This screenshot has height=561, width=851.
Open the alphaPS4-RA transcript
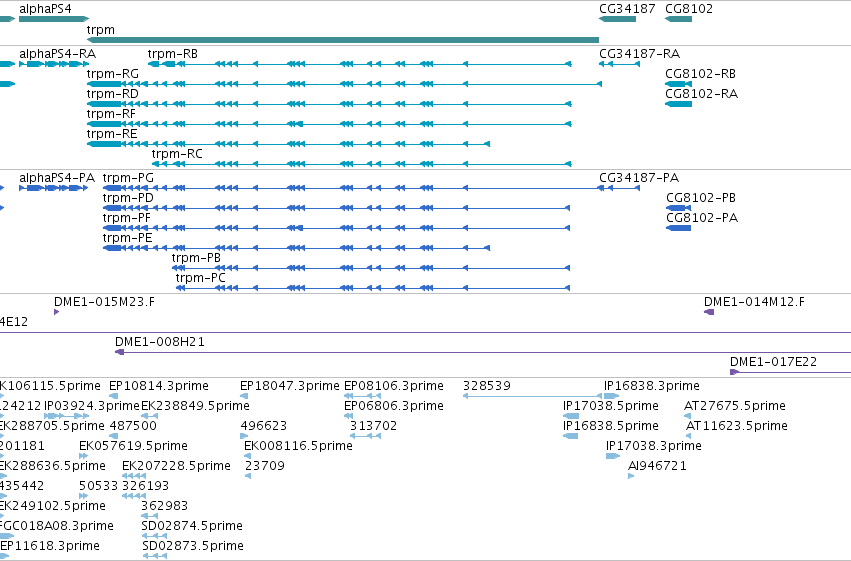[58, 54]
